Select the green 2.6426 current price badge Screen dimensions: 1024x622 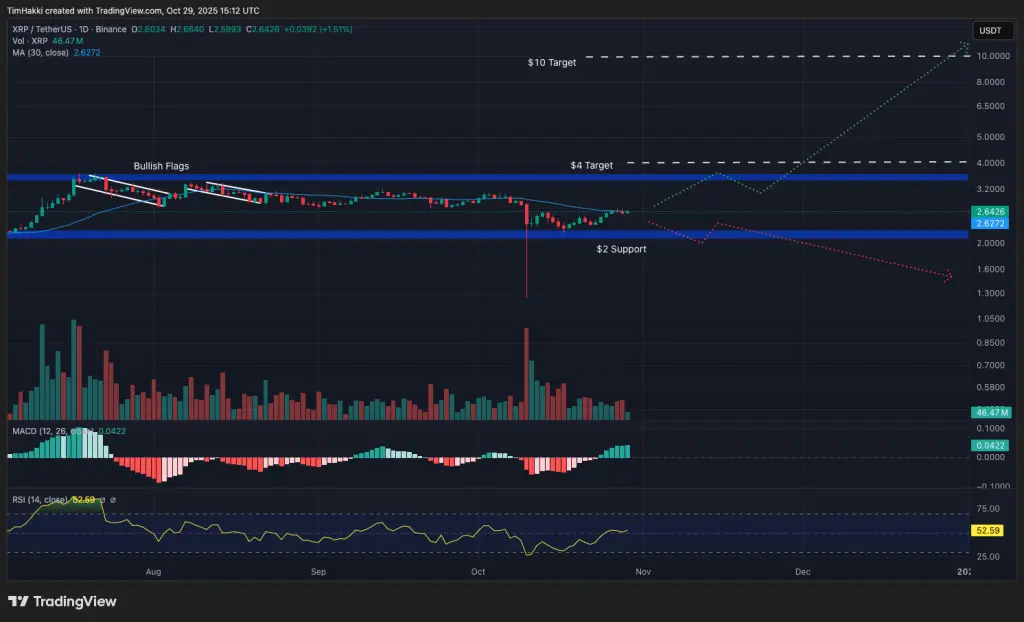[x=988, y=212]
